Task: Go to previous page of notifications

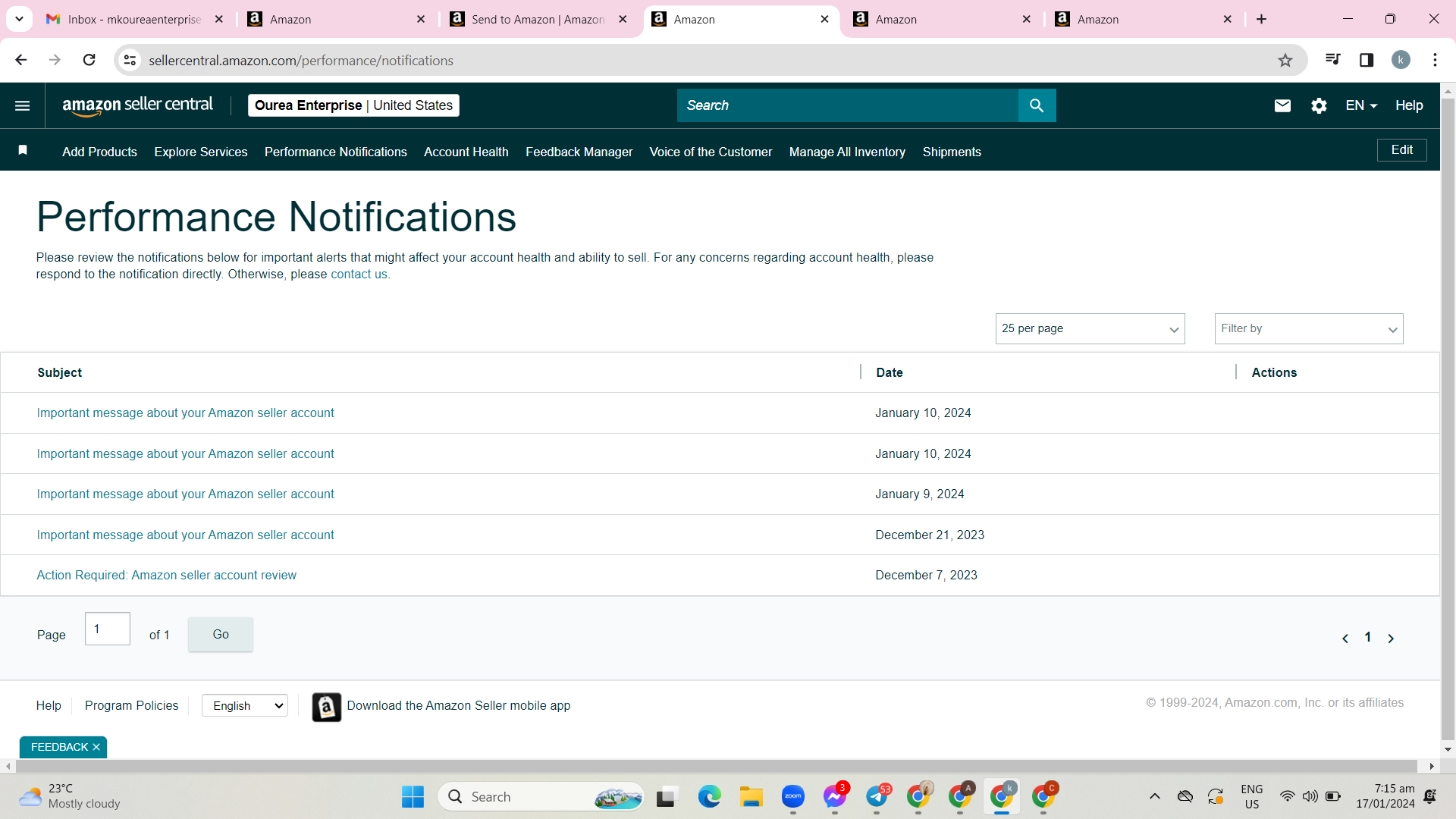Action: tap(1345, 639)
